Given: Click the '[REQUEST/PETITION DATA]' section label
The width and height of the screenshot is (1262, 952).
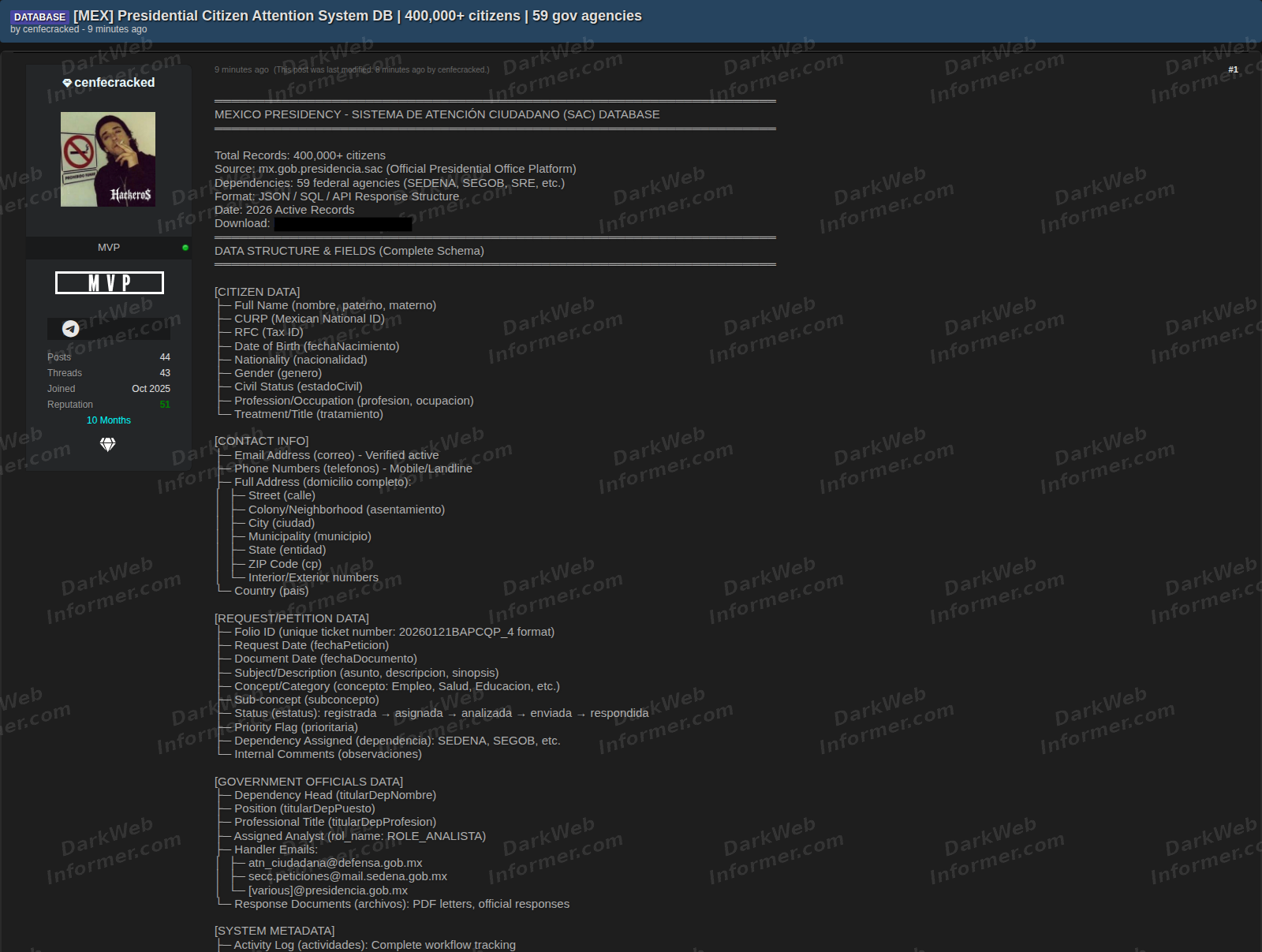Looking at the screenshot, I should (292, 618).
